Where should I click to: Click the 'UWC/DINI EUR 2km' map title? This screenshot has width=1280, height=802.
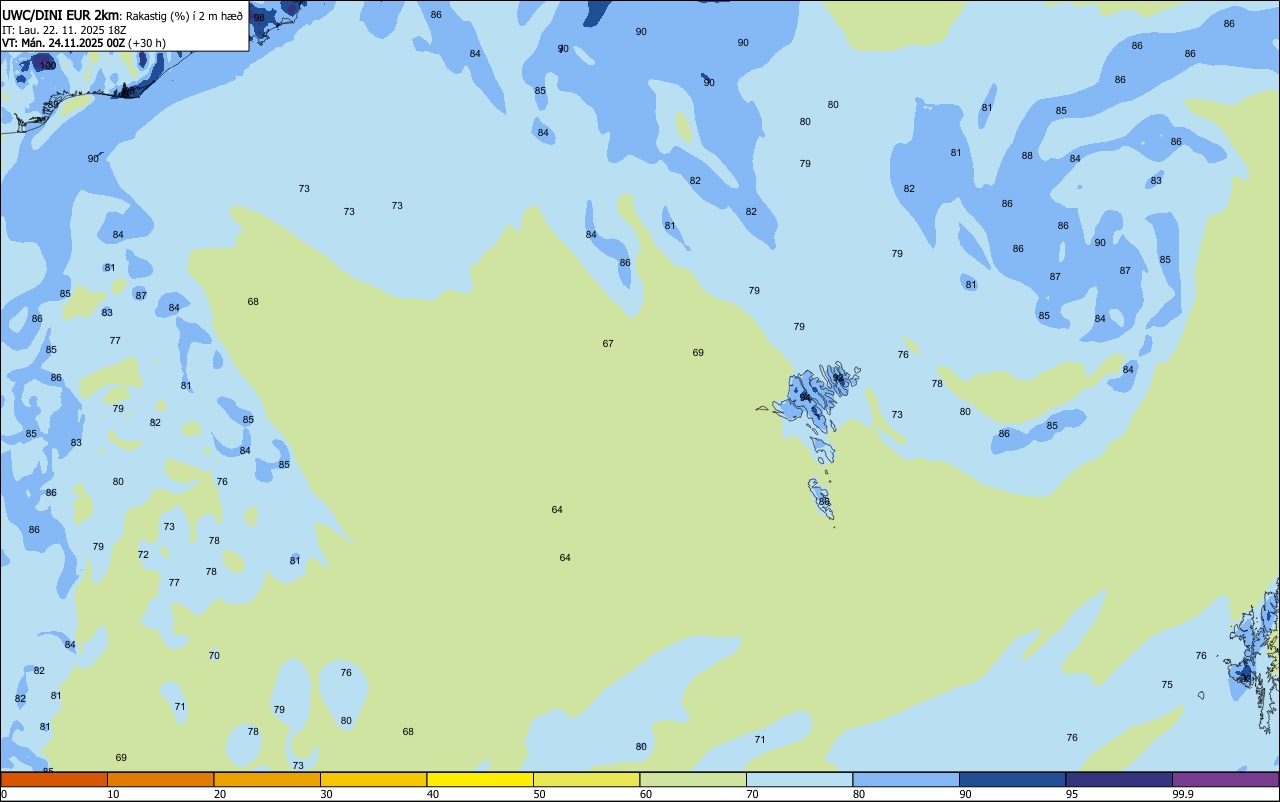[x=60, y=14]
